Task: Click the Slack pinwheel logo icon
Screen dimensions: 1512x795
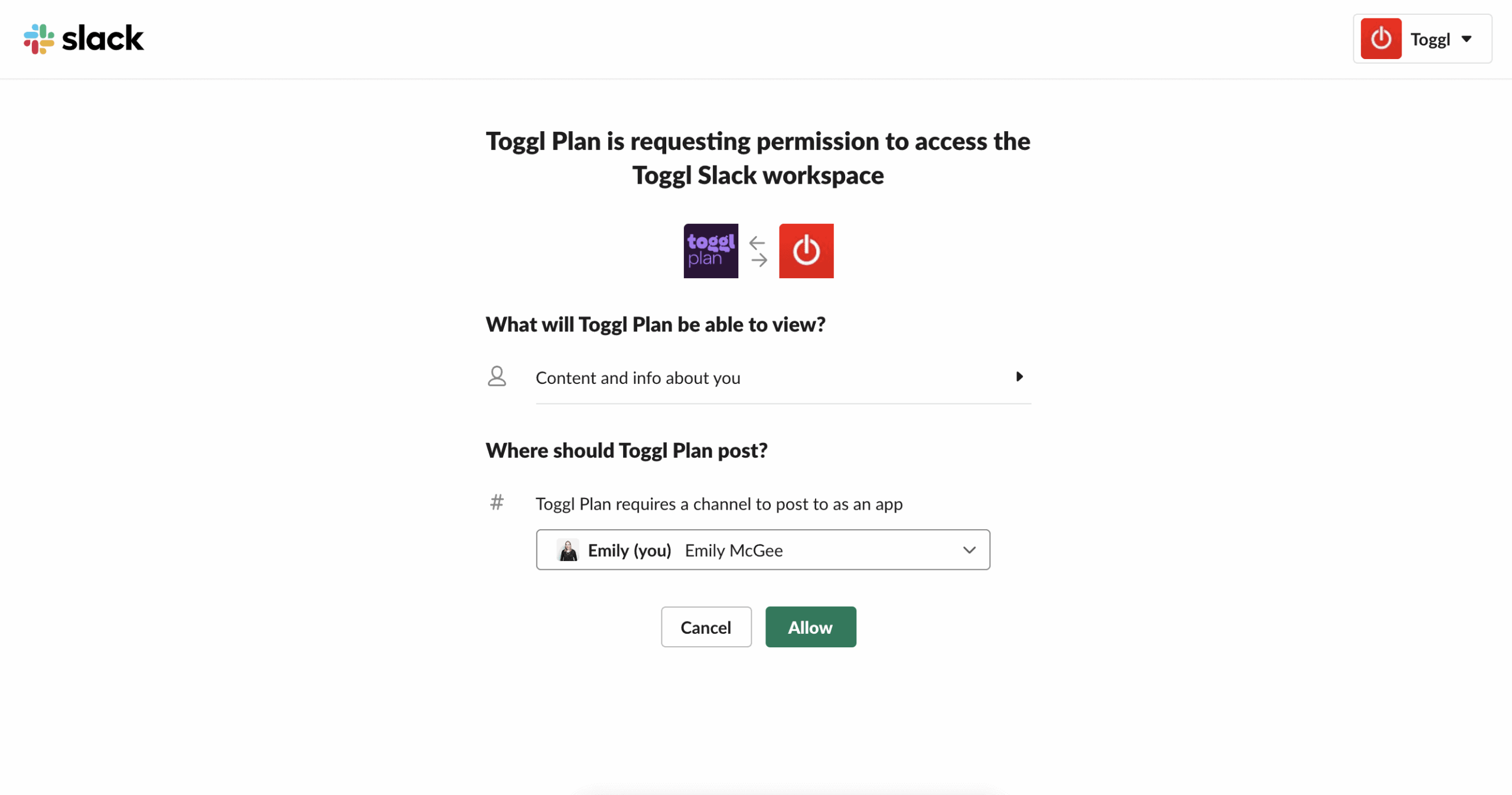Action: pyautogui.click(x=39, y=39)
